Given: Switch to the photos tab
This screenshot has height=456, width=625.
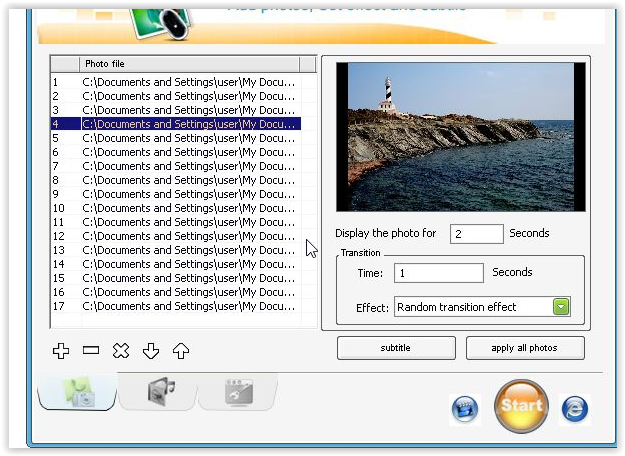Looking at the screenshot, I should pyautogui.click(x=77, y=391).
